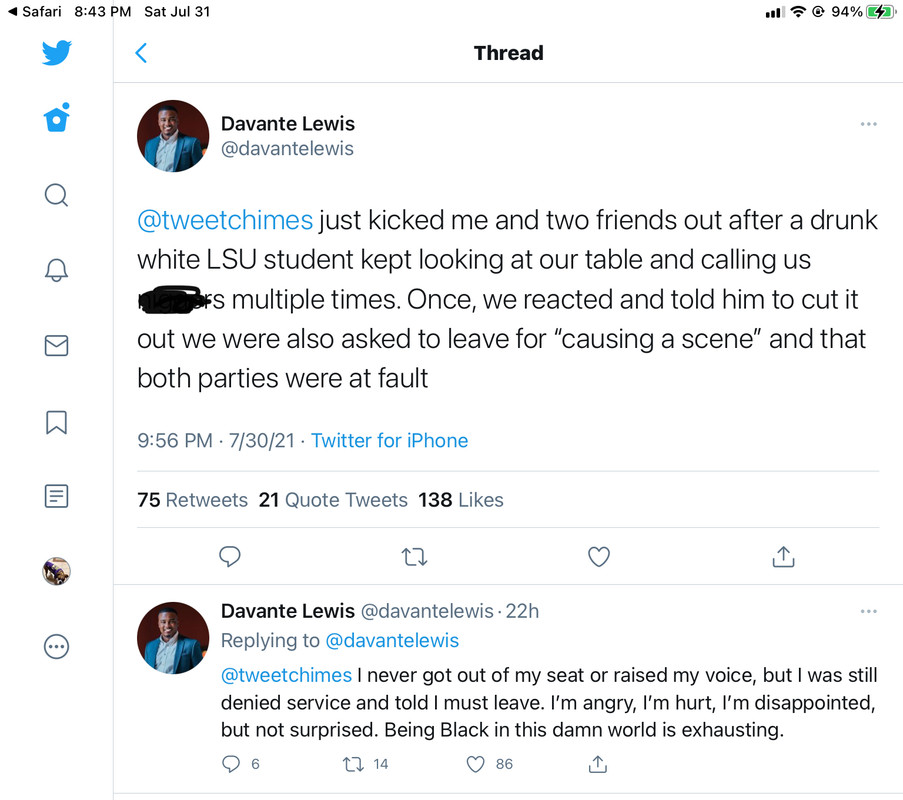Screen dimensions: 903x800
Task: Open options menu on main tweet
Action: 868,124
